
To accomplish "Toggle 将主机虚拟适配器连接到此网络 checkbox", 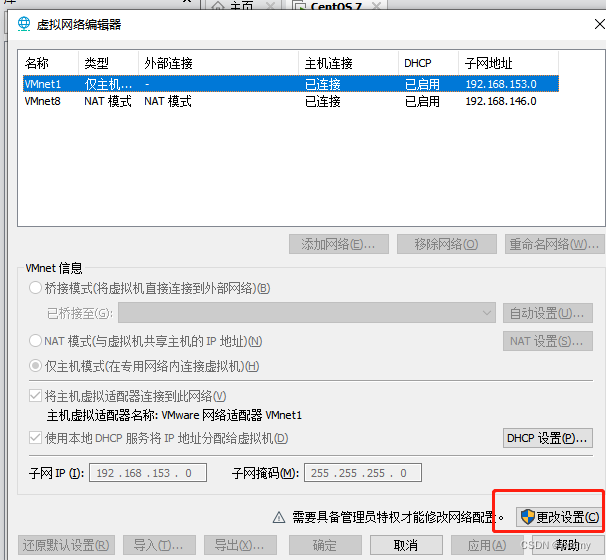I will [x=36, y=397].
